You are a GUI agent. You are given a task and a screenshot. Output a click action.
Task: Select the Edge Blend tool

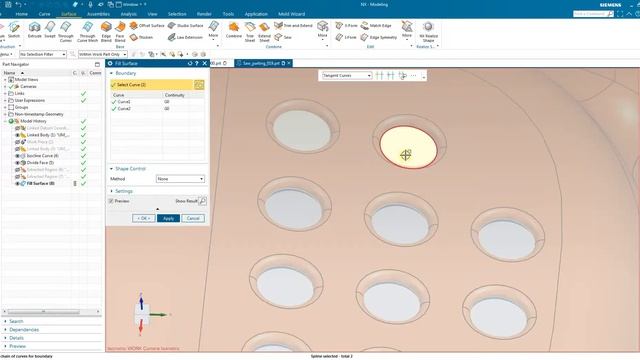(106, 32)
